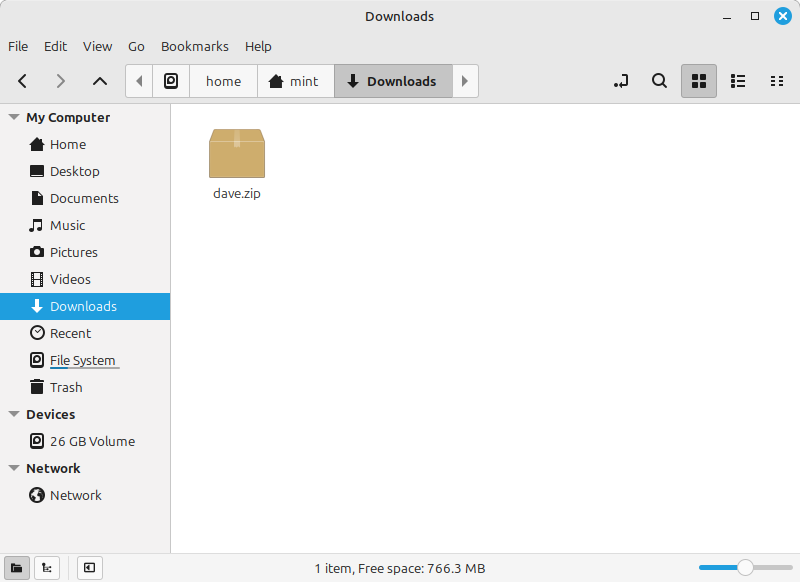Switch to list view

pyautogui.click(x=738, y=81)
